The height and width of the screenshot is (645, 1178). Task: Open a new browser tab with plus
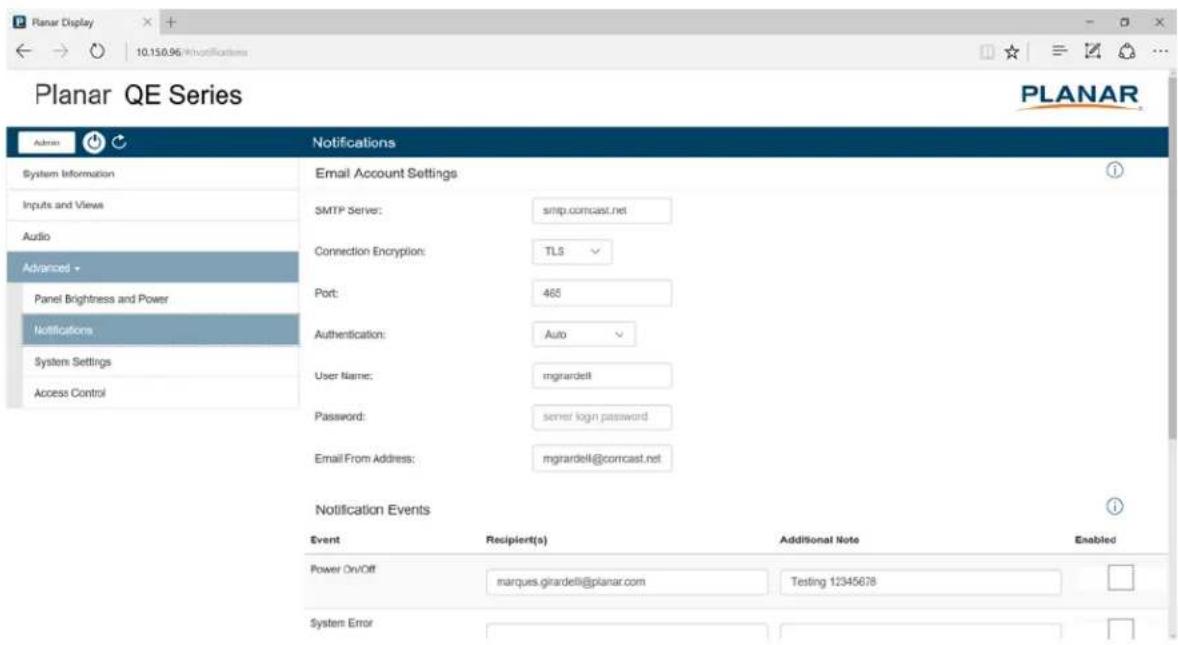click(x=171, y=22)
